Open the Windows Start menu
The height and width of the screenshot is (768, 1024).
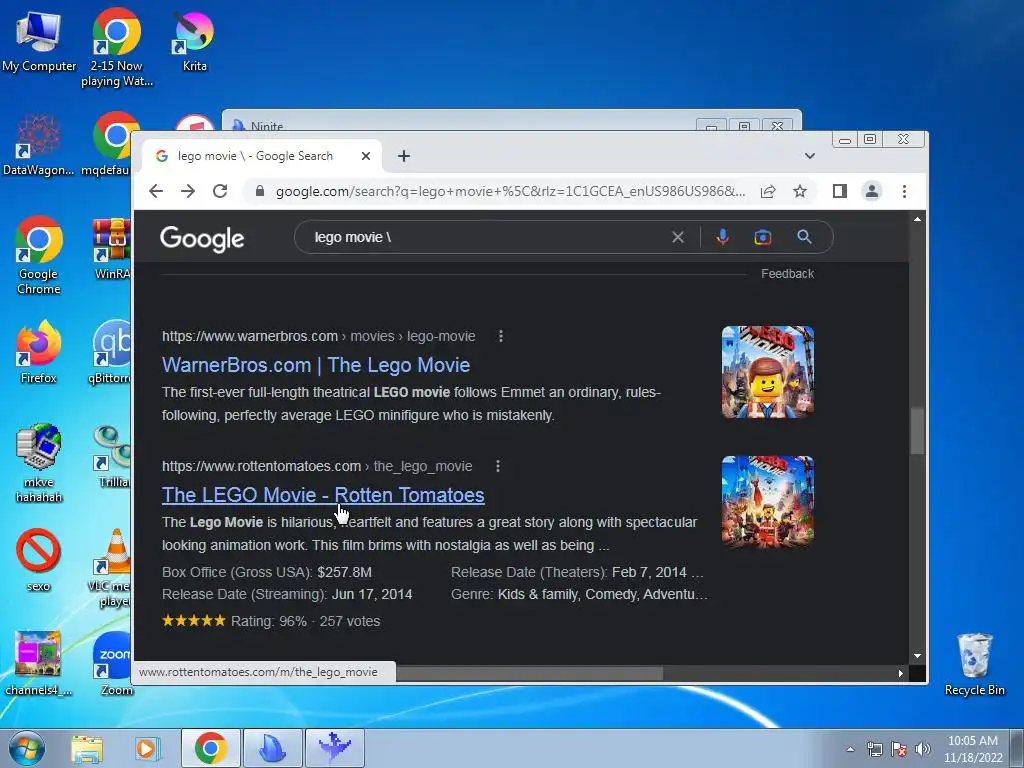(x=27, y=748)
